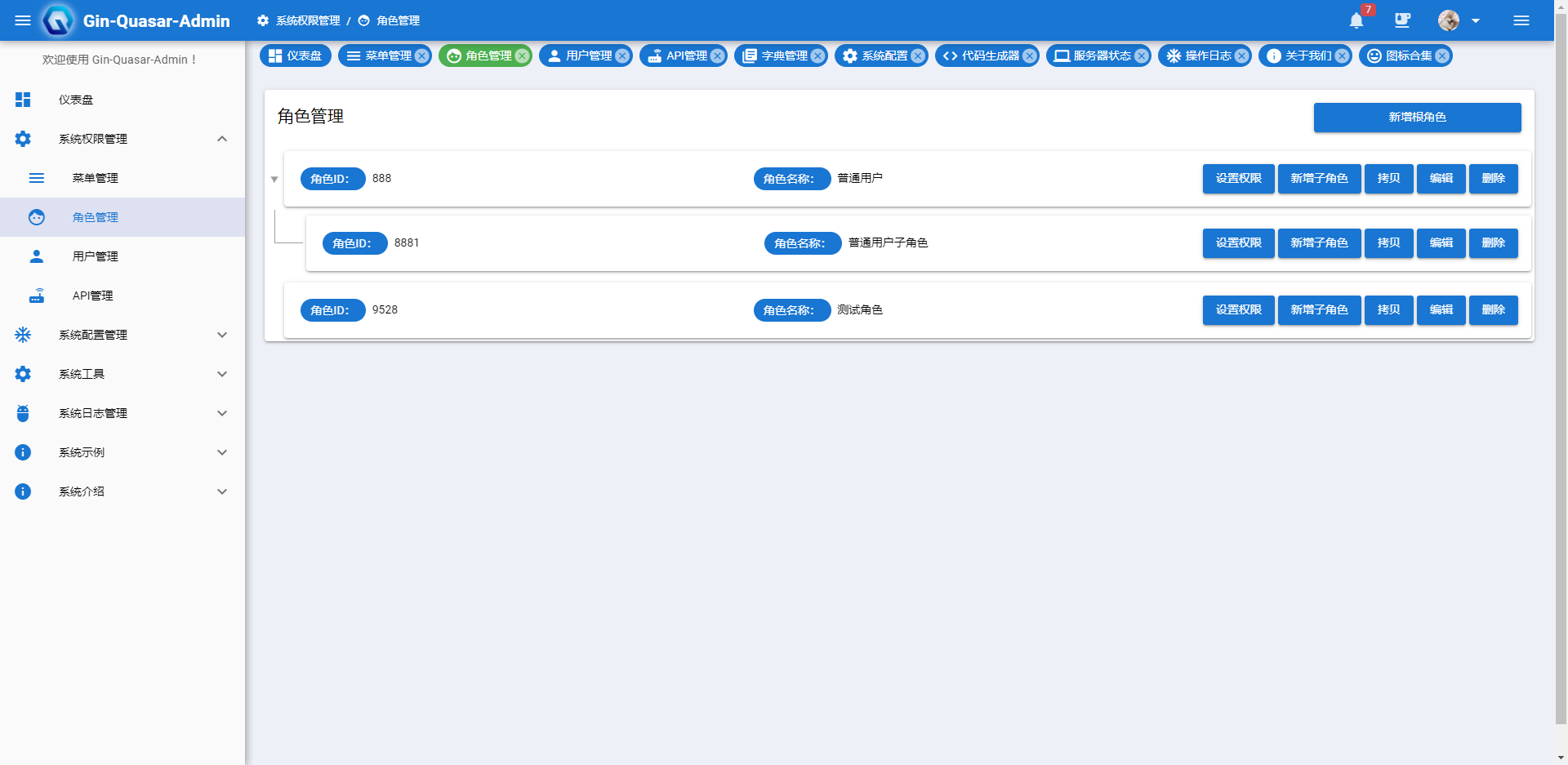
Task: Select the 用户管理 person icon
Action: point(36,256)
